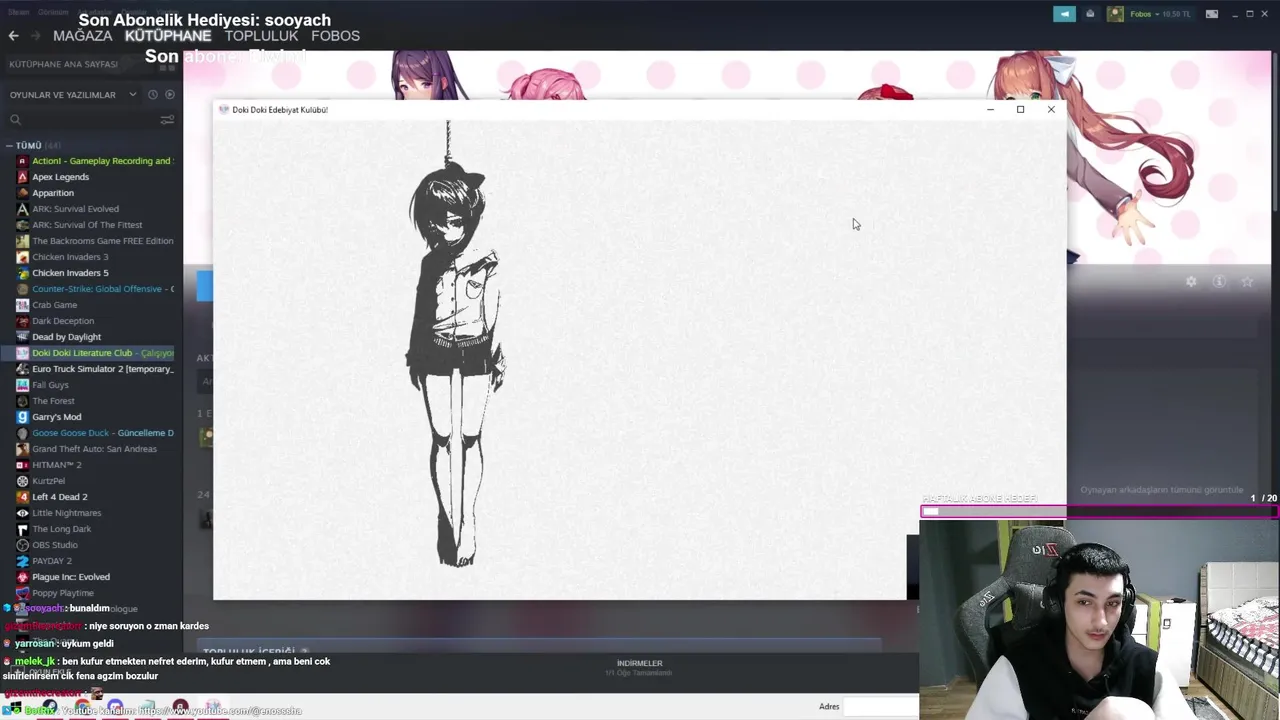Image resolution: width=1280 pixels, height=720 pixels.
Task: Click Left 4 Dead 2 game icon
Action: point(22,497)
